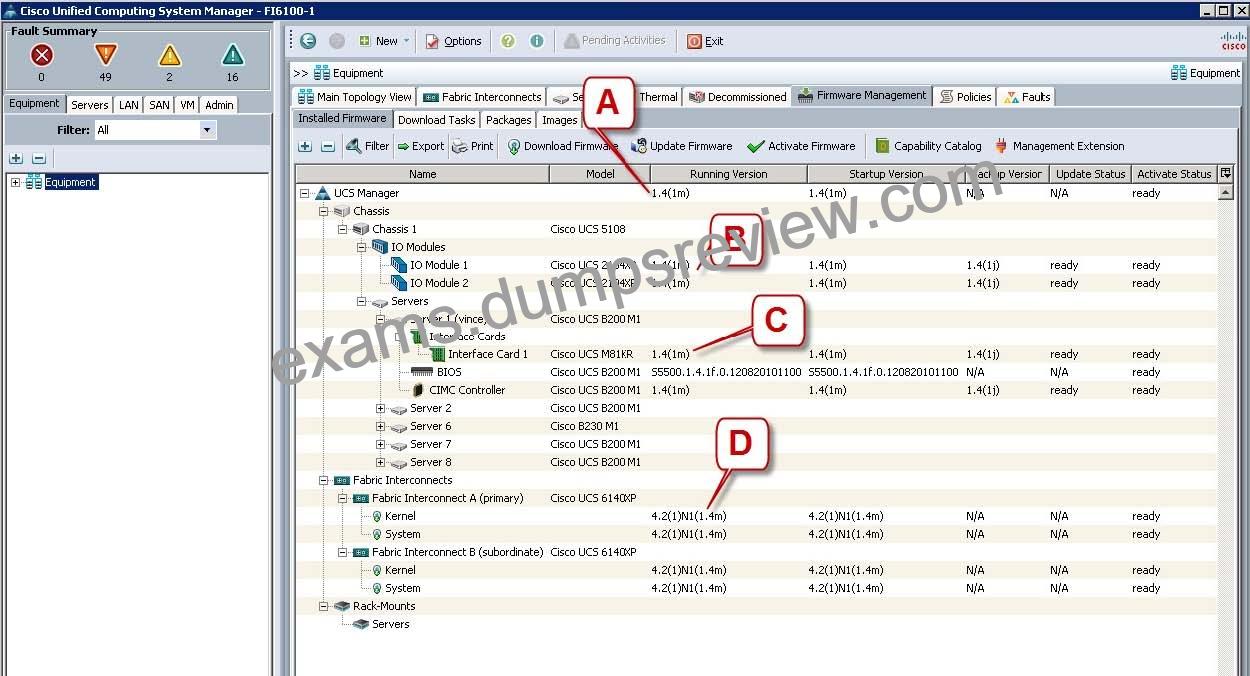The image size is (1250, 676).
Task: Open the help question mark icon
Action: click(508, 41)
